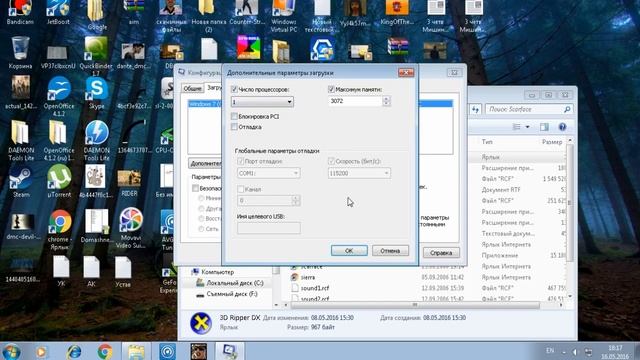Click the Explorer vertical scrollbar thumb
Screen dimensions: 640x360
click(570, 203)
